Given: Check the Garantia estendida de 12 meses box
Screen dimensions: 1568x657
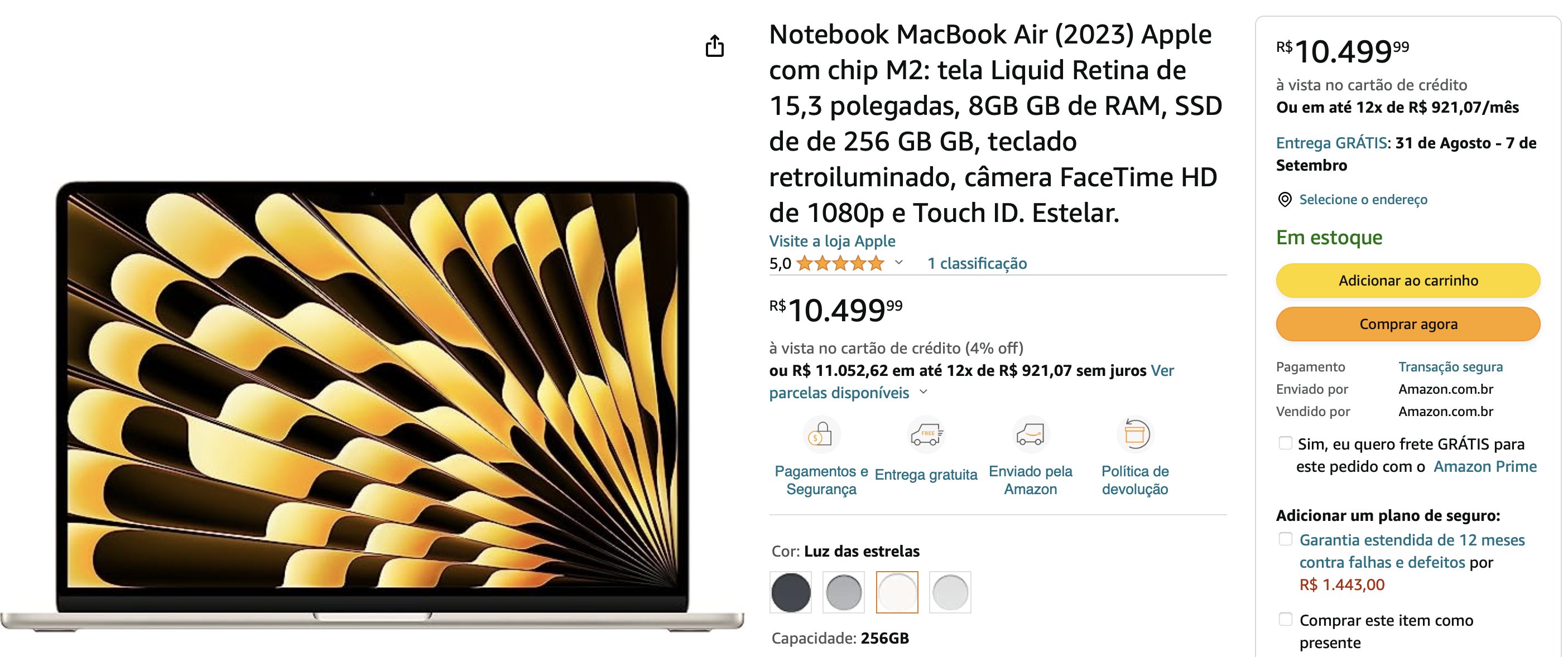Looking at the screenshot, I should click(1285, 539).
